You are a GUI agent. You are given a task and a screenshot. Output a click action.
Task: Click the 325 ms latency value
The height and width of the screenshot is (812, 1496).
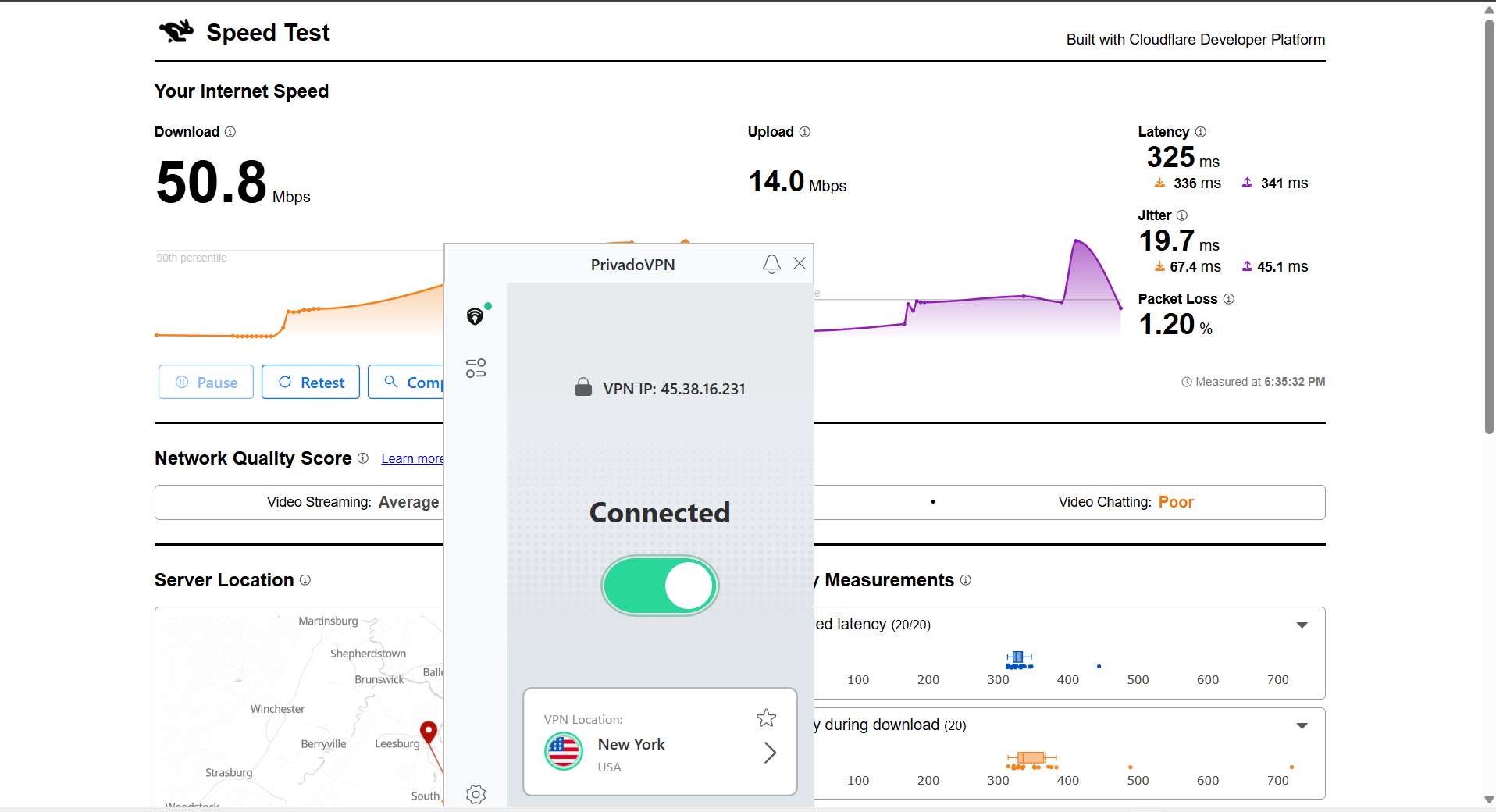[x=1183, y=157]
